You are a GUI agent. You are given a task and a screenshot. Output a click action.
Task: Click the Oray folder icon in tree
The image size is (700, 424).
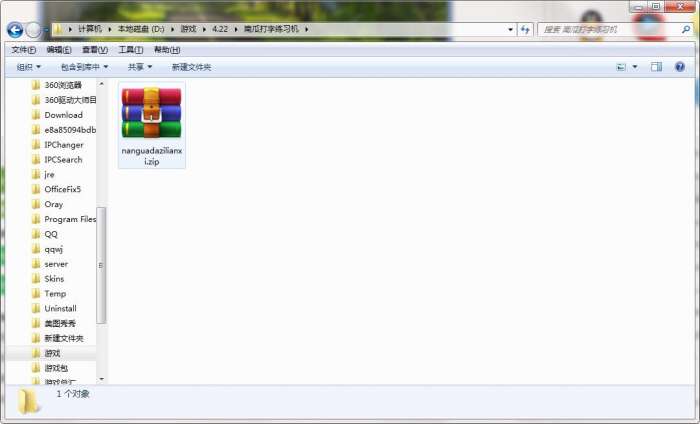click(x=36, y=204)
